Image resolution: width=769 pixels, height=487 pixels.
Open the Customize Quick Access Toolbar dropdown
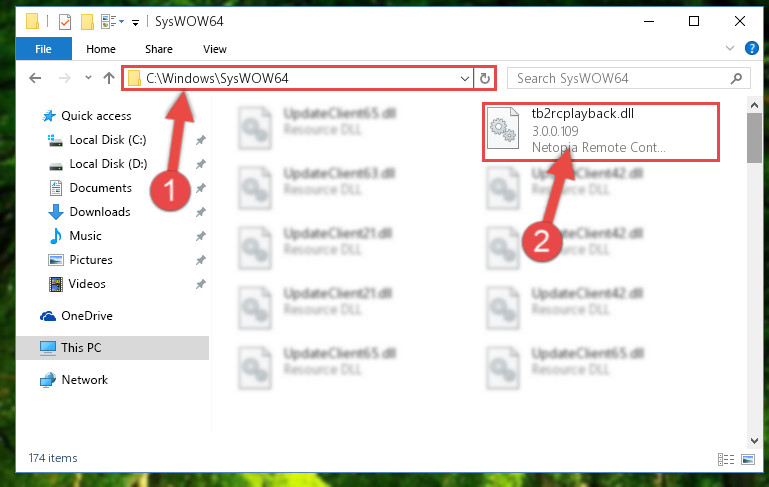(135, 22)
